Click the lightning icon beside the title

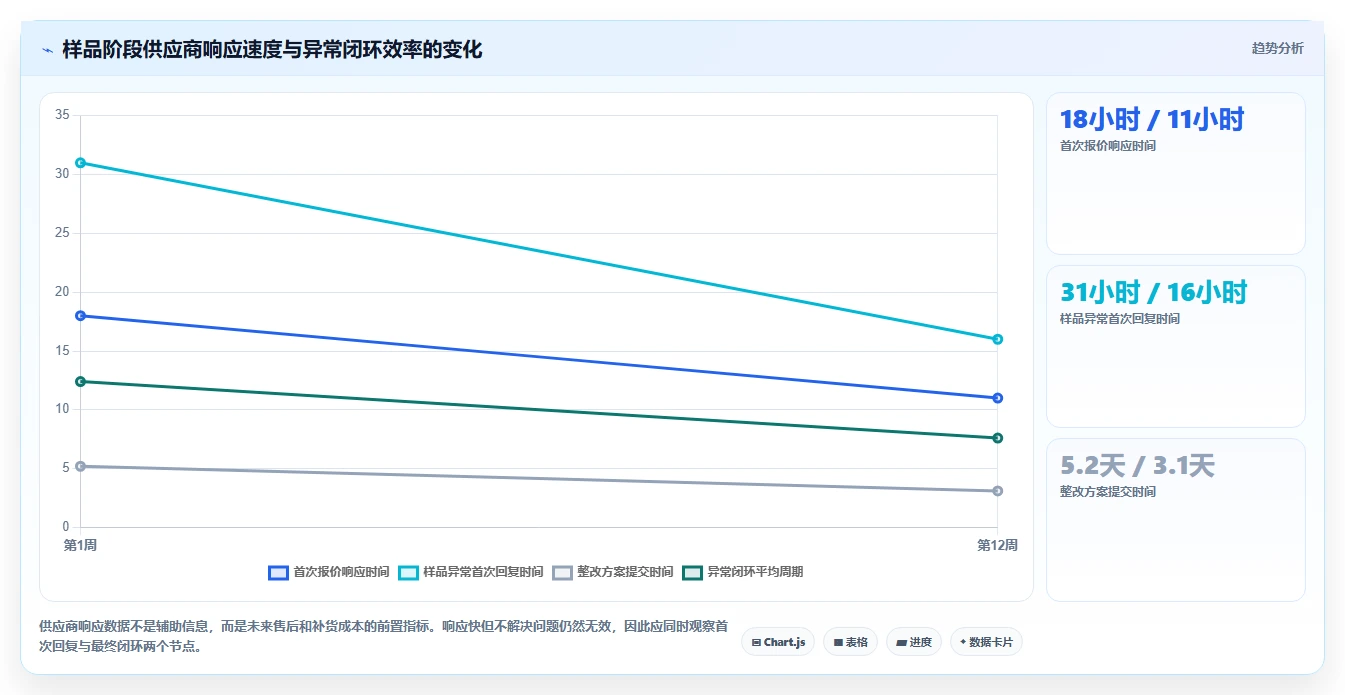click(x=47, y=50)
